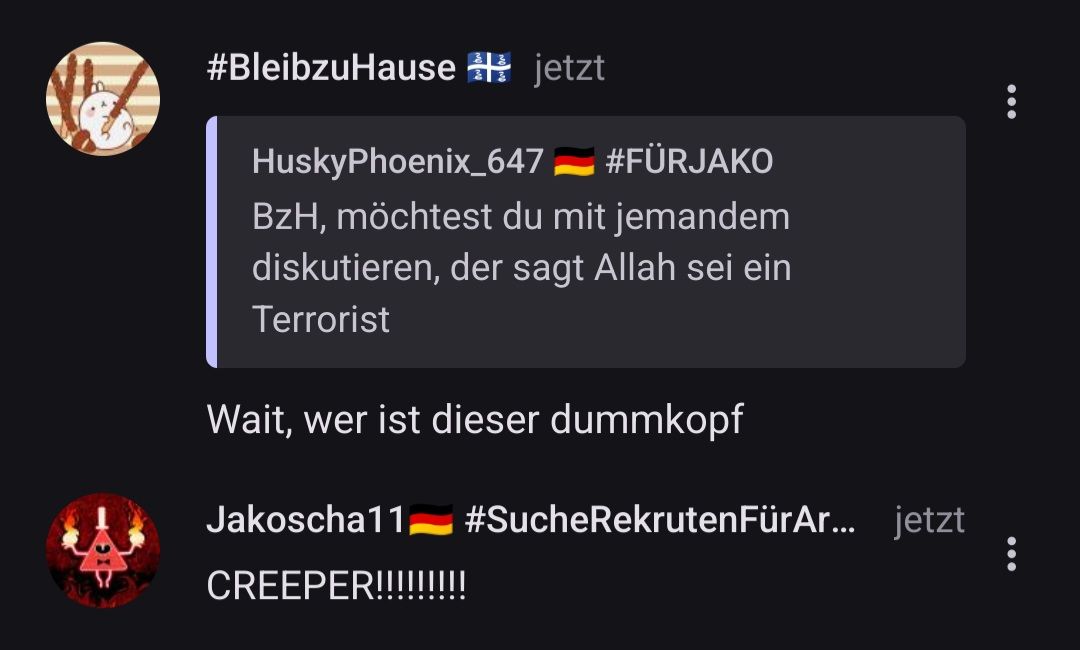The width and height of the screenshot is (1080, 650).
Task: Tap Jakoscha11 red triangle avatar
Action: (103, 550)
